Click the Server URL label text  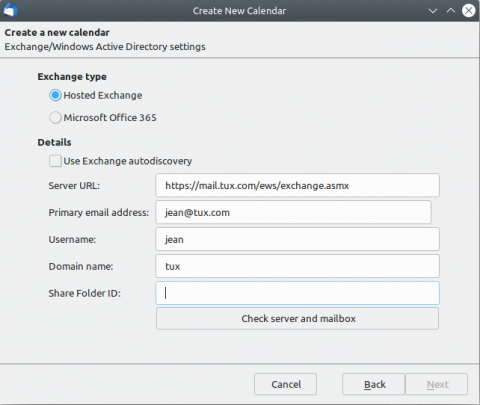pos(74,185)
